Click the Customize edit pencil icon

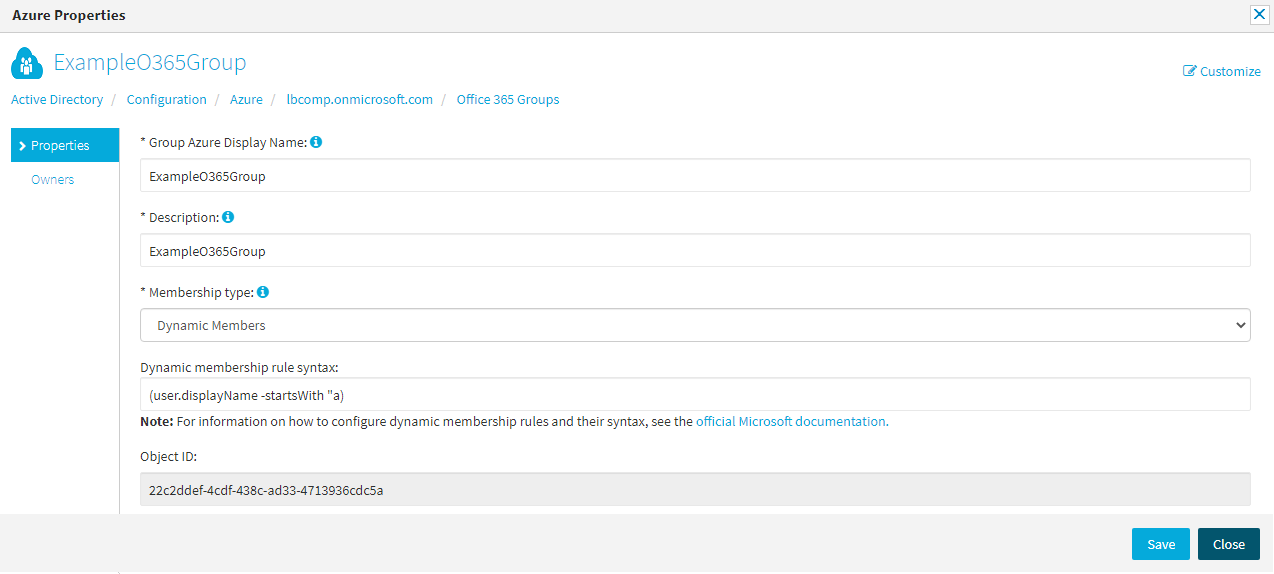pos(1190,71)
